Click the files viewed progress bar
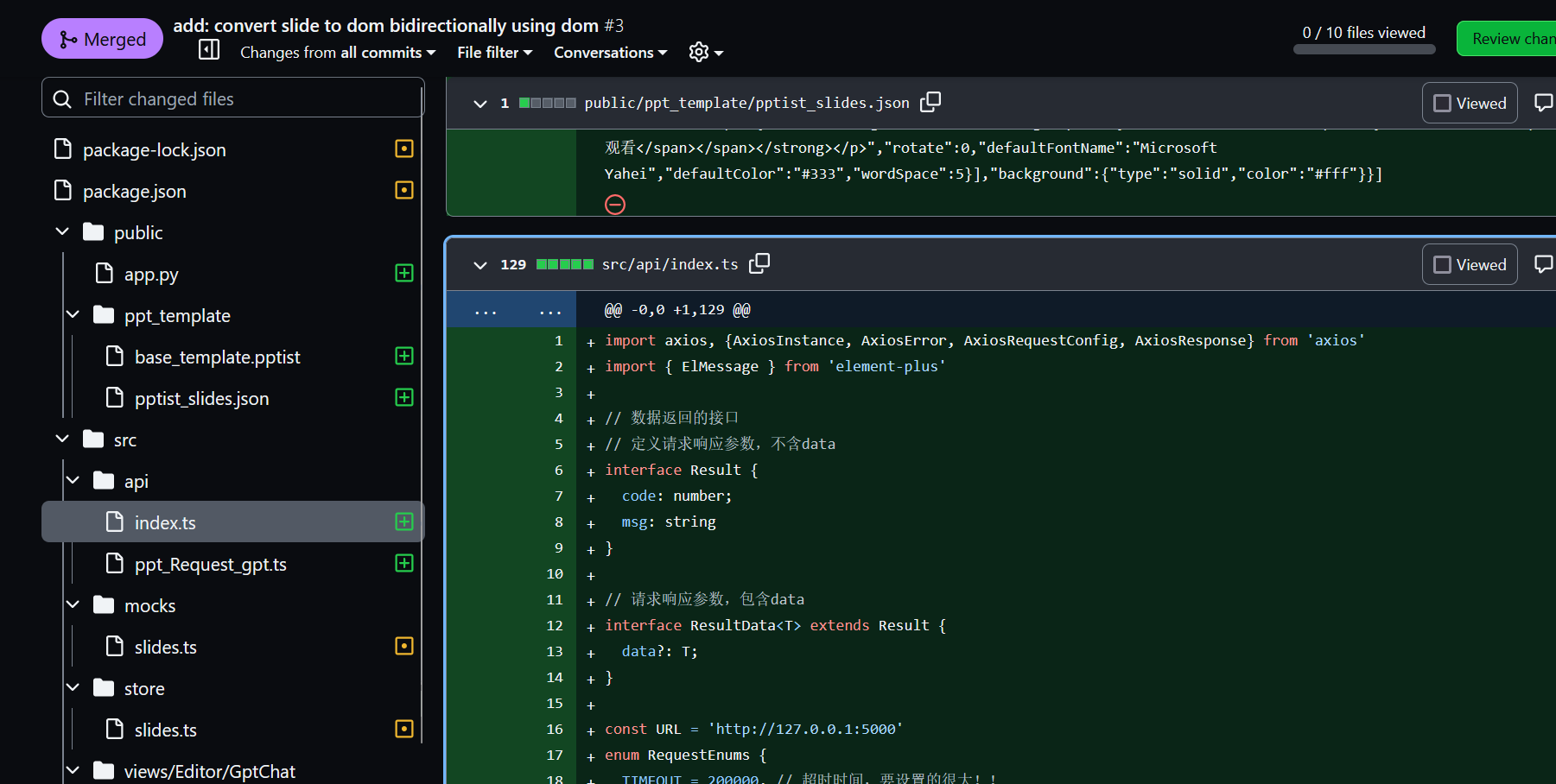 (x=1363, y=49)
